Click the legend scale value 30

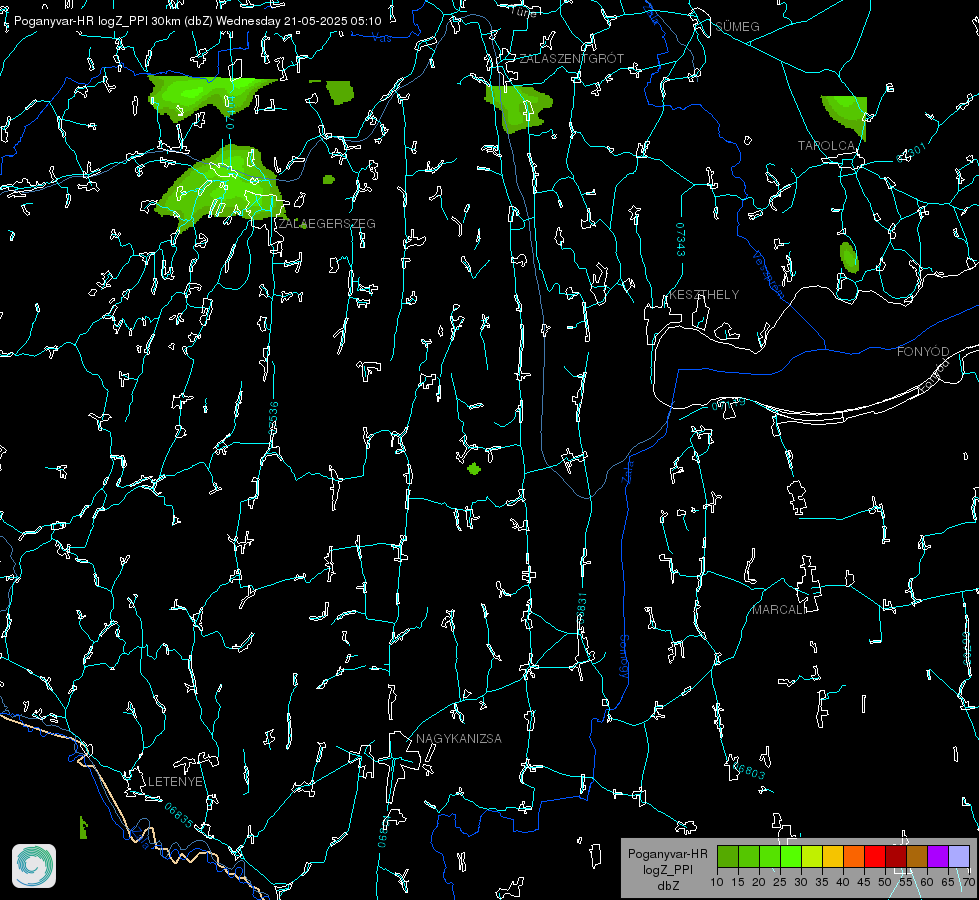[800, 882]
